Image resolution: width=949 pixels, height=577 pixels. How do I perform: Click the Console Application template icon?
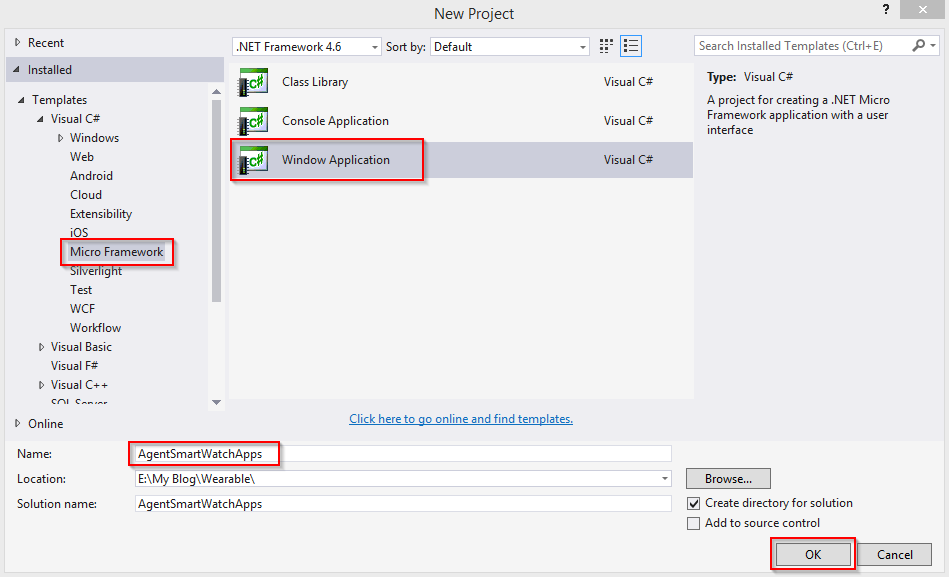coord(252,121)
